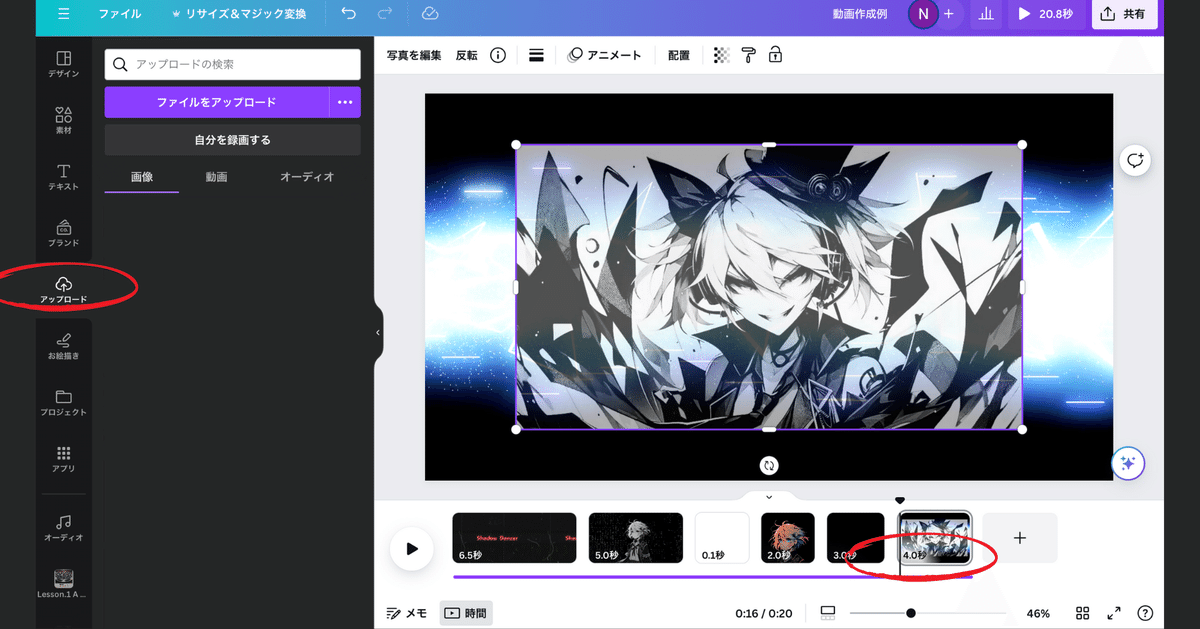
Task: Open the プロジェクト panel
Action: click(x=64, y=403)
